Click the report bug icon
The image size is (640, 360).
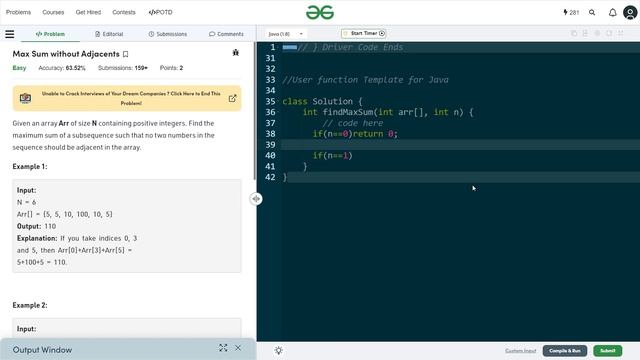(236, 53)
